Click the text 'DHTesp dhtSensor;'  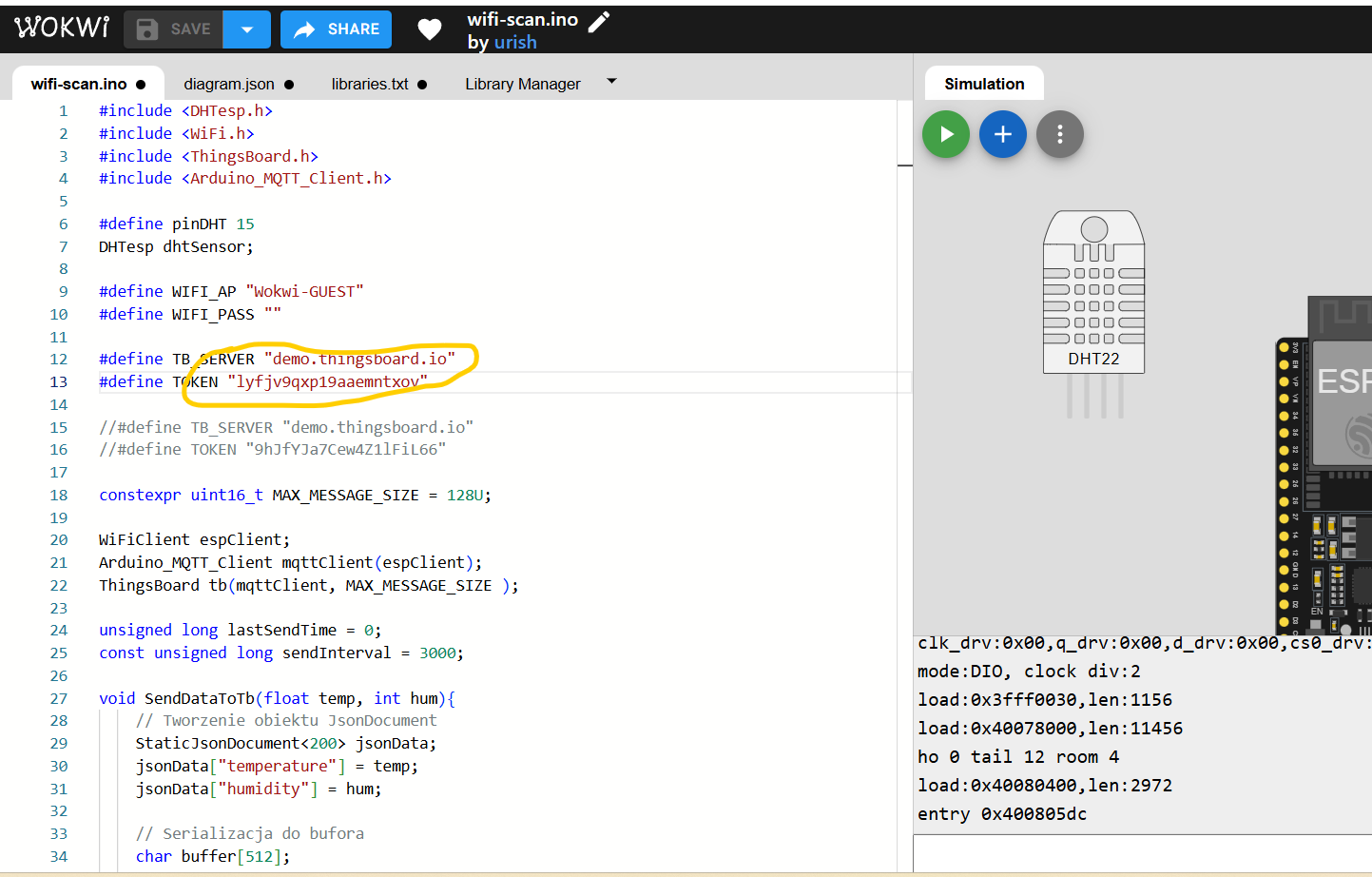[x=176, y=246]
